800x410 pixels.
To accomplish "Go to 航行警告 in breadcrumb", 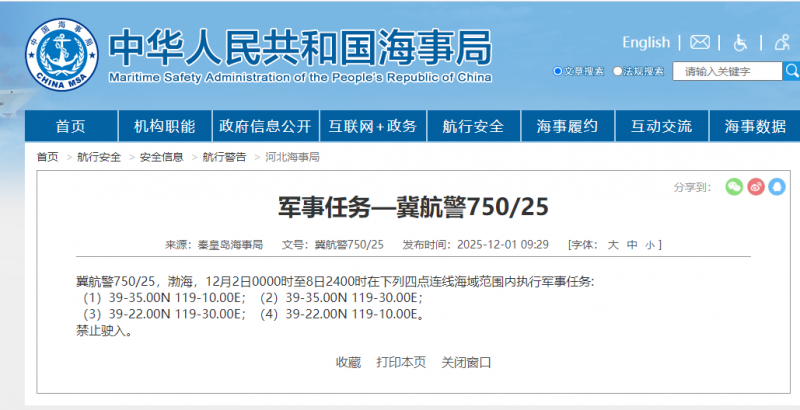I will [x=224, y=157].
